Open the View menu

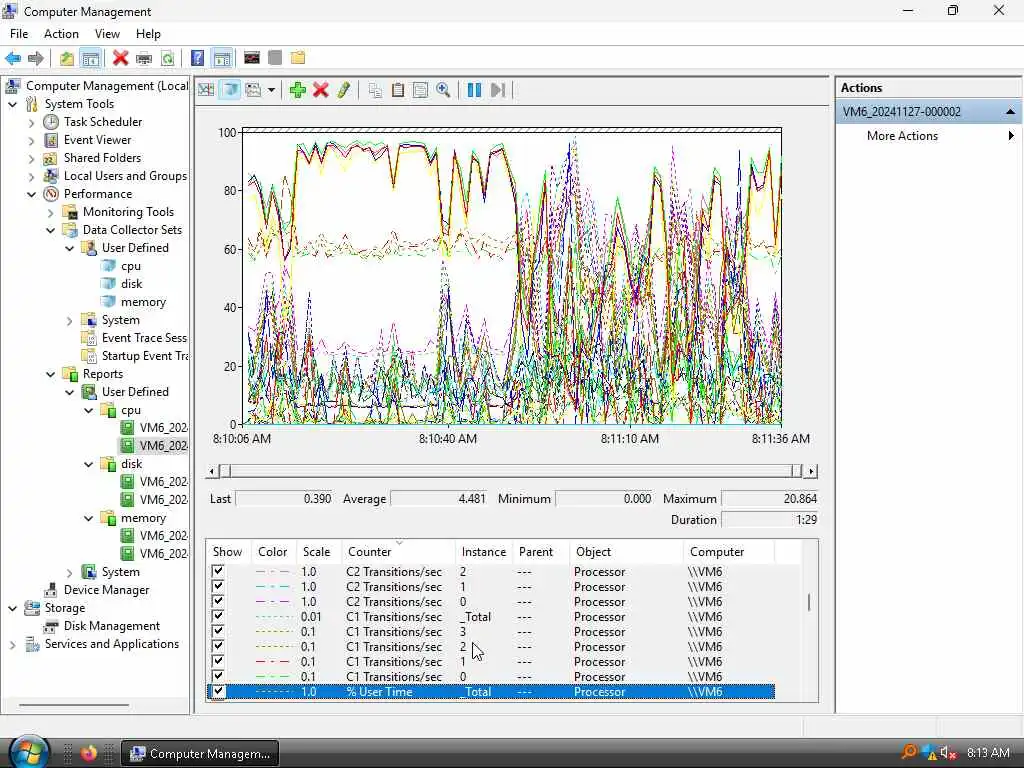[x=107, y=34]
